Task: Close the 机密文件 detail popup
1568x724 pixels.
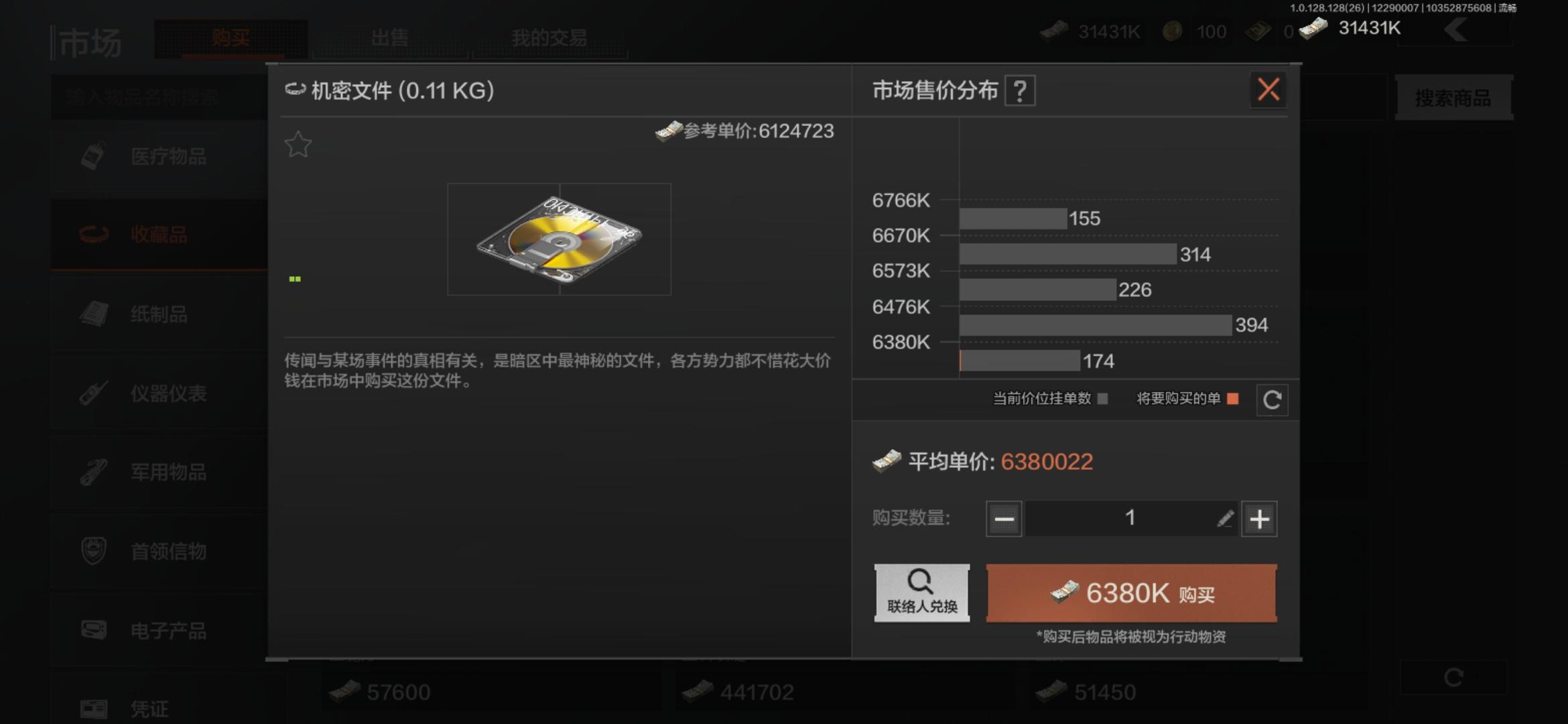Action: pyautogui.click(x=1268, y=89)
